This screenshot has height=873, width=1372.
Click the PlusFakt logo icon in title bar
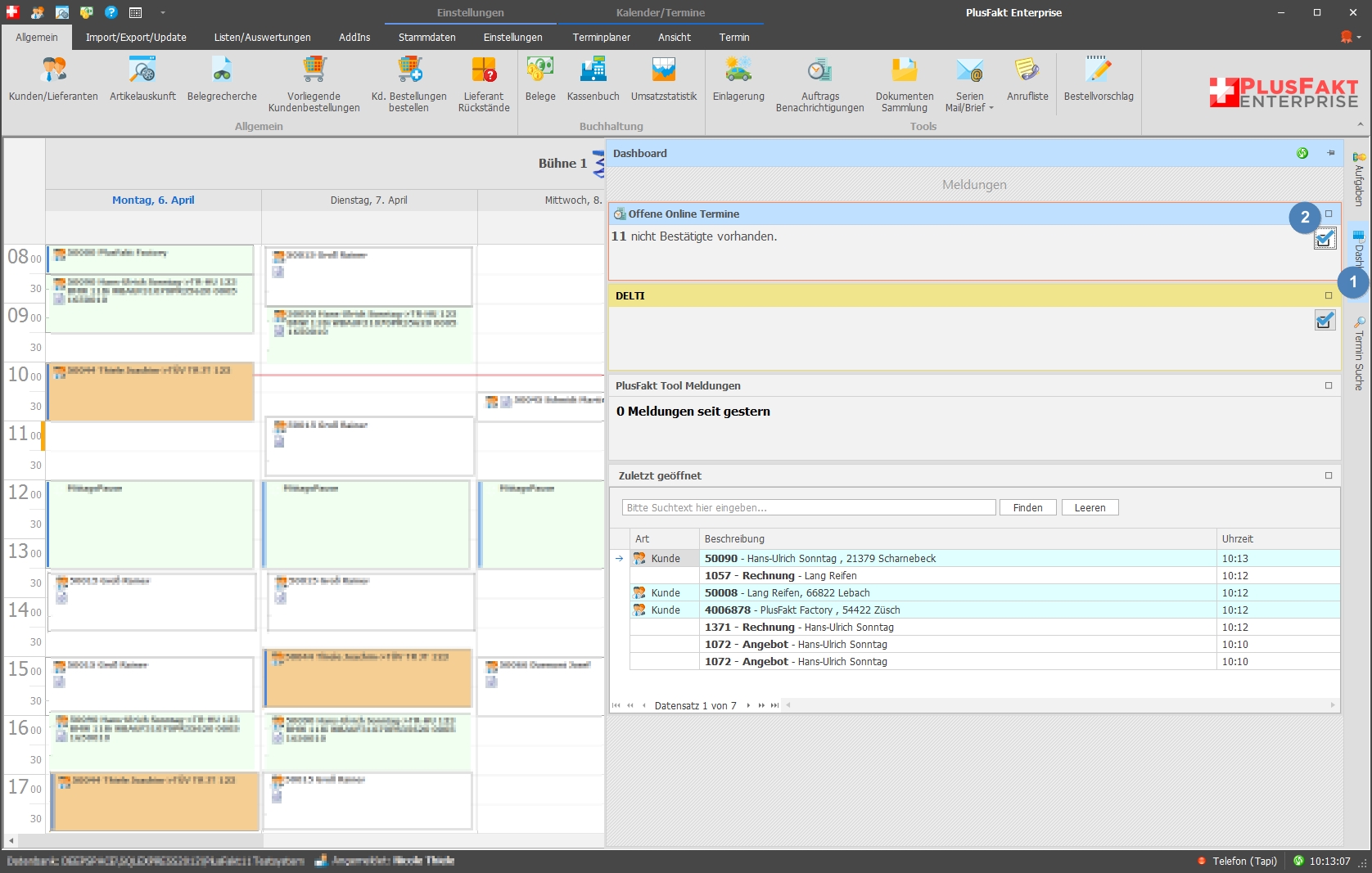pos(12,12)
